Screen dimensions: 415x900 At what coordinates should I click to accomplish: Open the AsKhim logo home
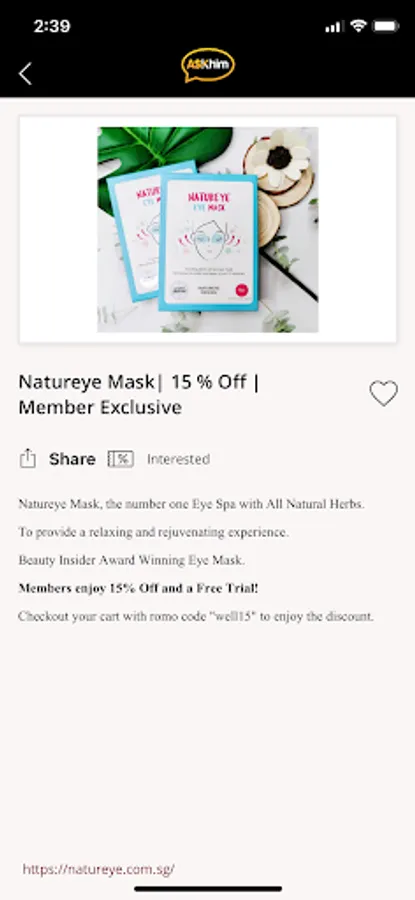(x=208, y=65)
